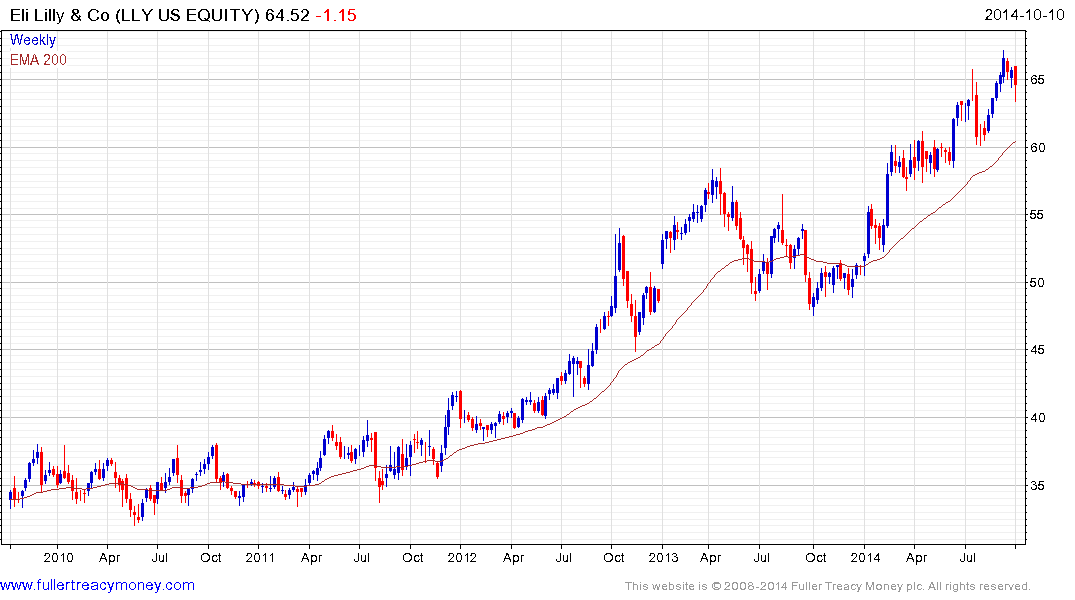1075x600 pixels.
Task: Click the chart title 'Eli Lilly & Co (LLY US EQUITY)'
Action: click(135, 15)
